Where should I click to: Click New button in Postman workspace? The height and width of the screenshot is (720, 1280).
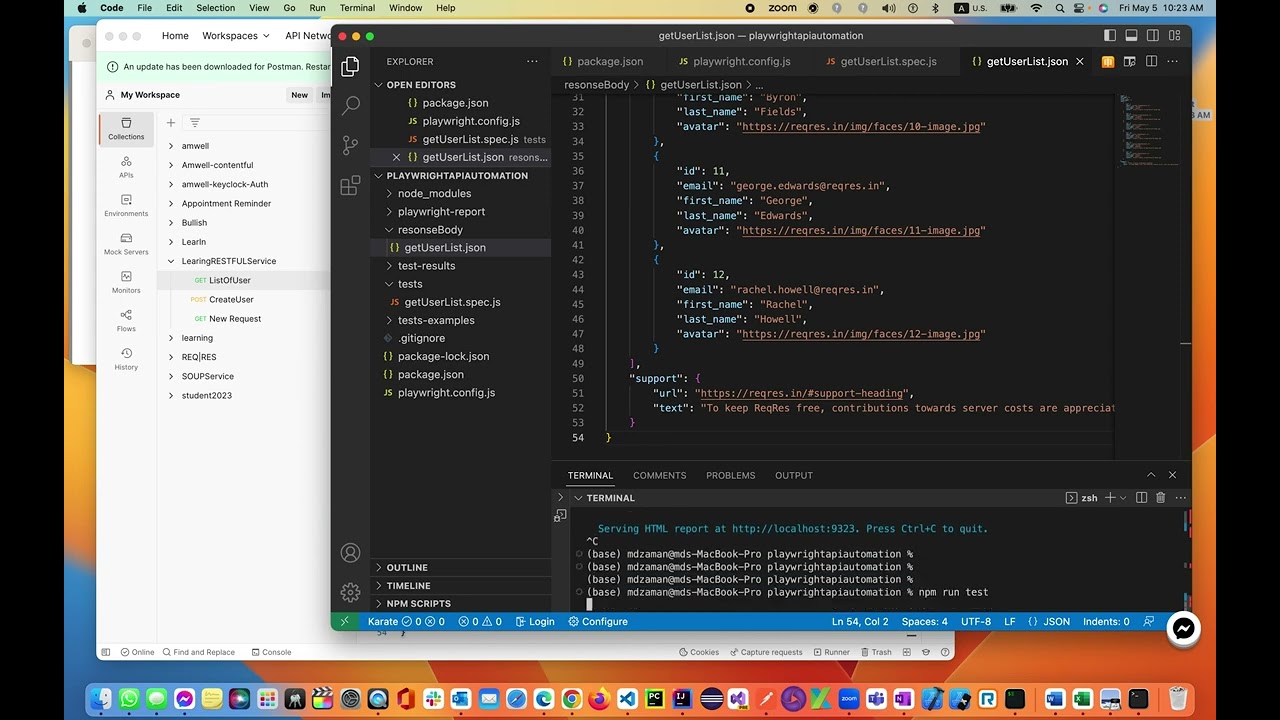tap(299, 95)
